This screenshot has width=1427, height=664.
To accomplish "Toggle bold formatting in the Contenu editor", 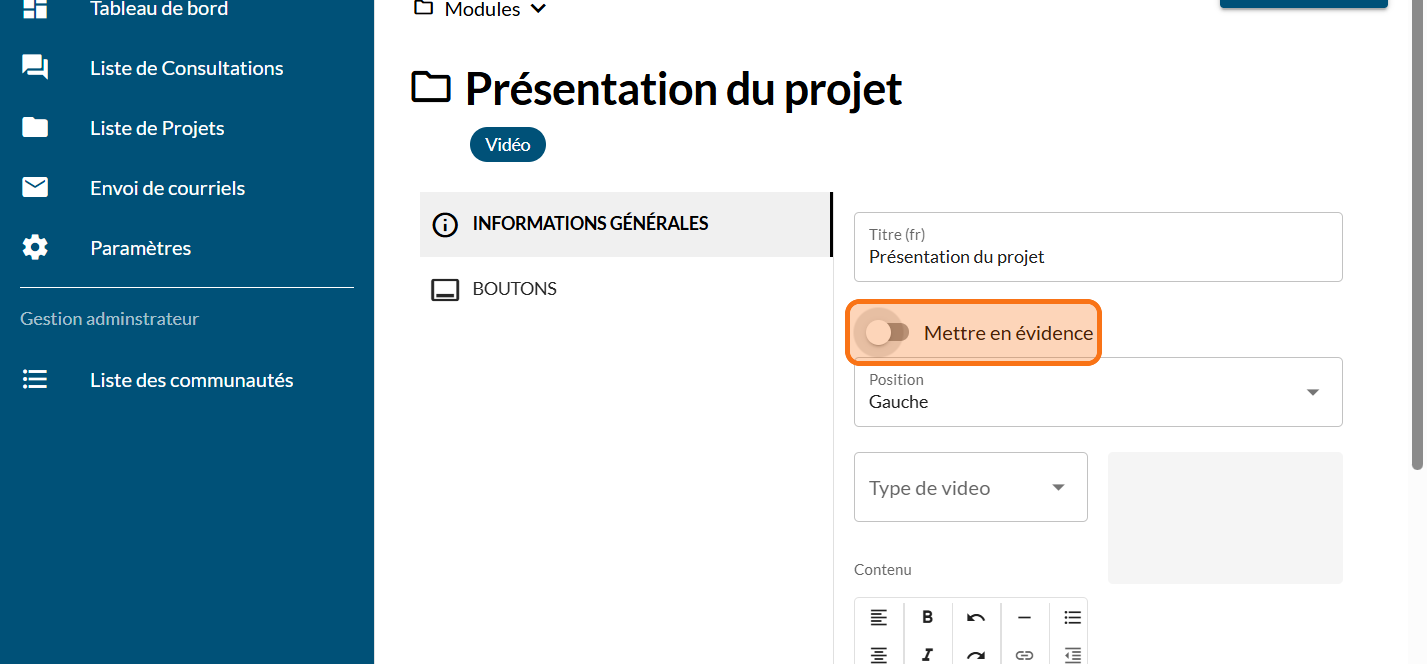I will [927, 617].
